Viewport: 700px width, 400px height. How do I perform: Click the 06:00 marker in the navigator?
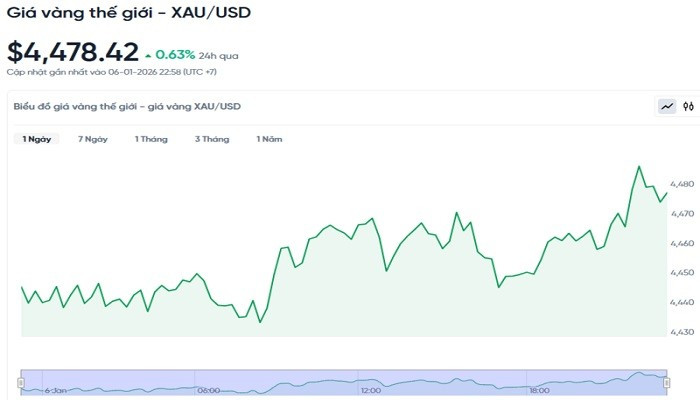coord(209,390)
